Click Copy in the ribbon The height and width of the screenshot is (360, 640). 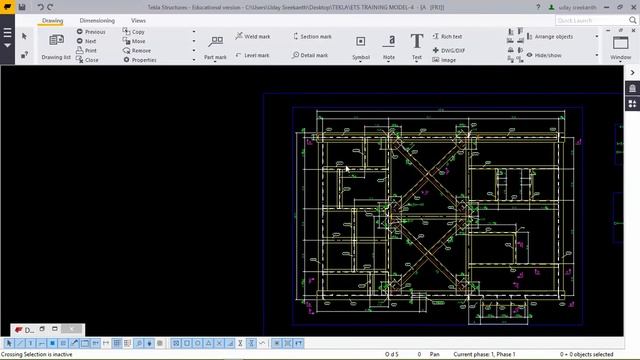coord(134,31)
